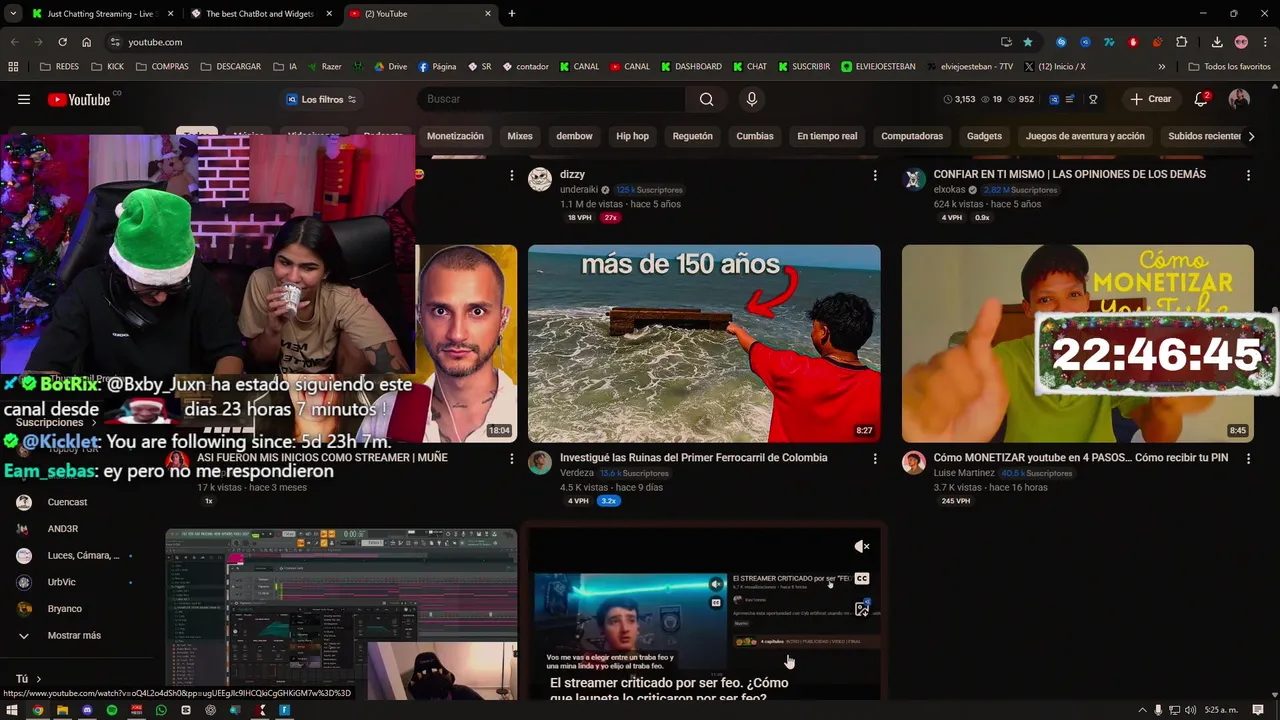Open the FL Studio screen video thumbnail
Screen dimensions: 1280x720
point(341,614)
